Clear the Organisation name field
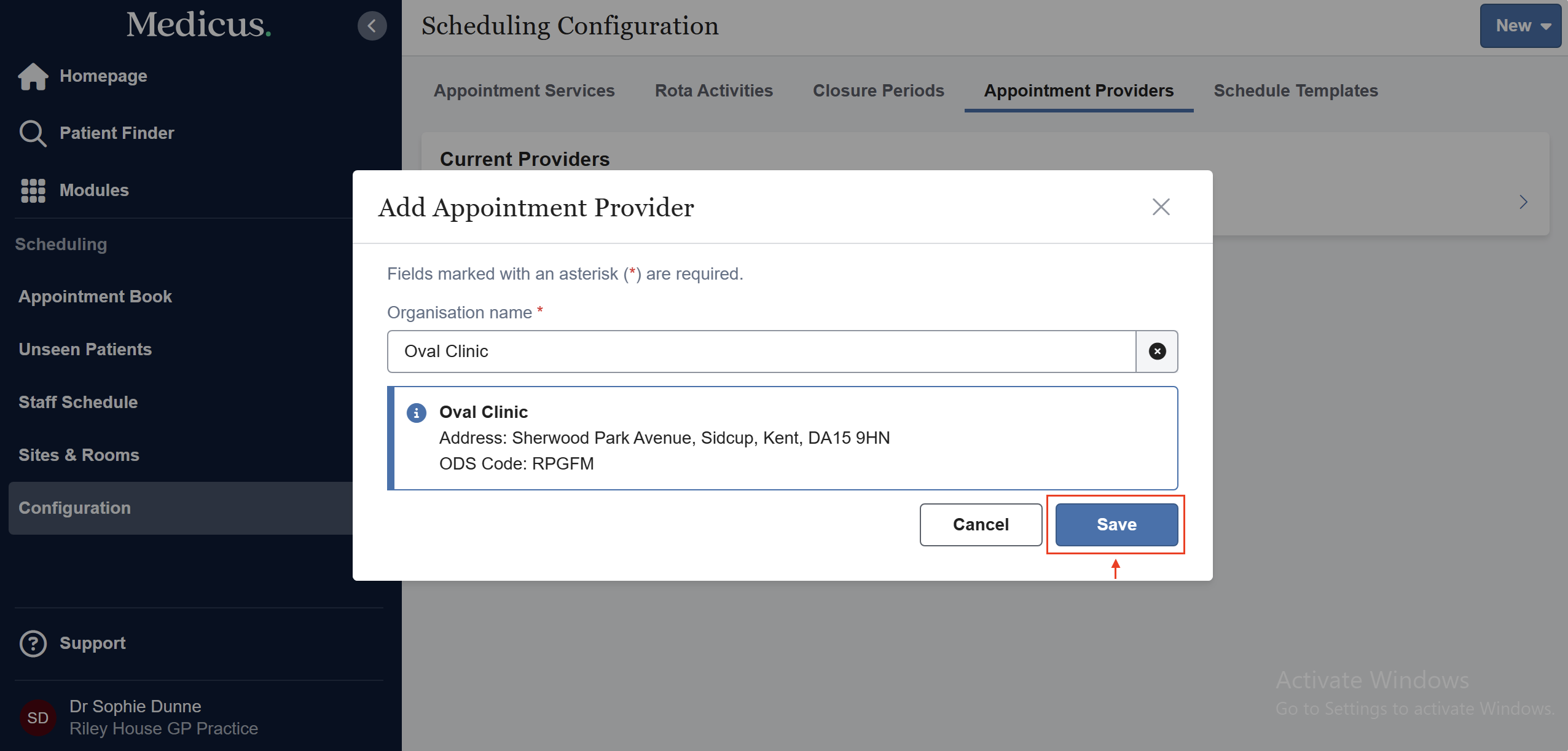The image size is (1568, 751). pyautogui.click(x=1157, y=352)
